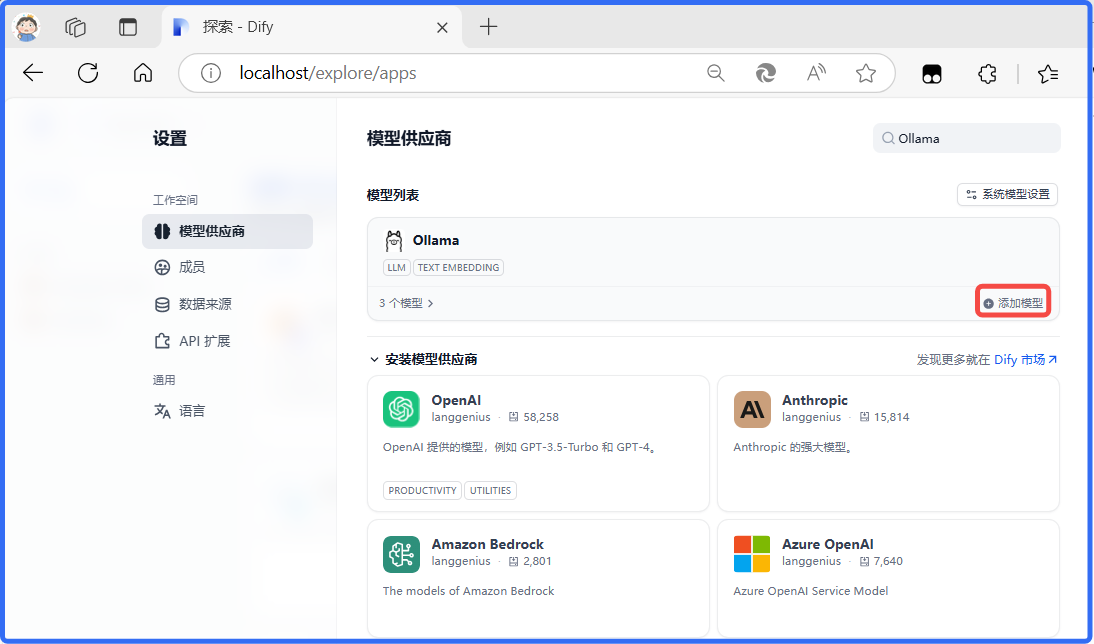Viewport: 1094px width, 644px height.
Task: Click the 模型列表 heading
Action: pos(393,195)
